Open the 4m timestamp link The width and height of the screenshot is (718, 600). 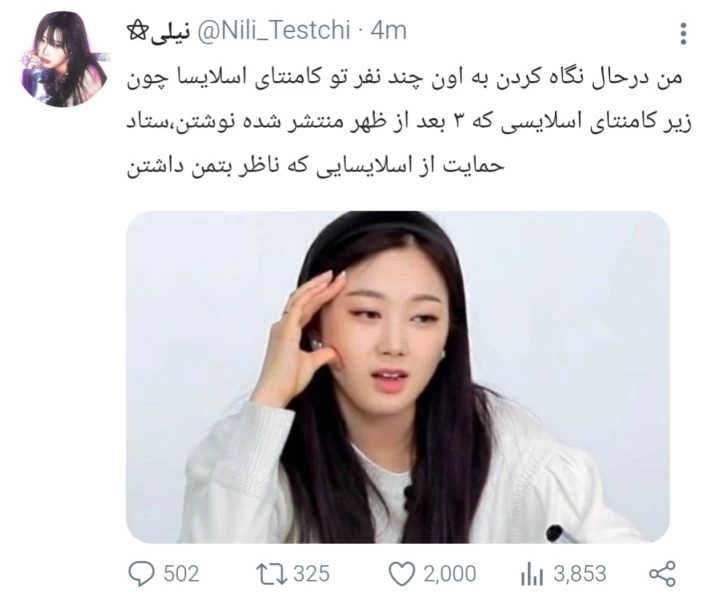point(388,31)
